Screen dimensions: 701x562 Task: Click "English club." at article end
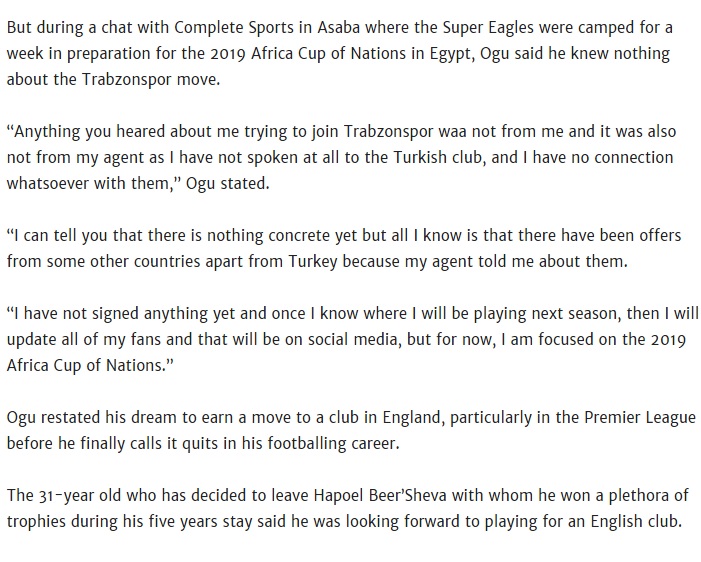point(636,521)
